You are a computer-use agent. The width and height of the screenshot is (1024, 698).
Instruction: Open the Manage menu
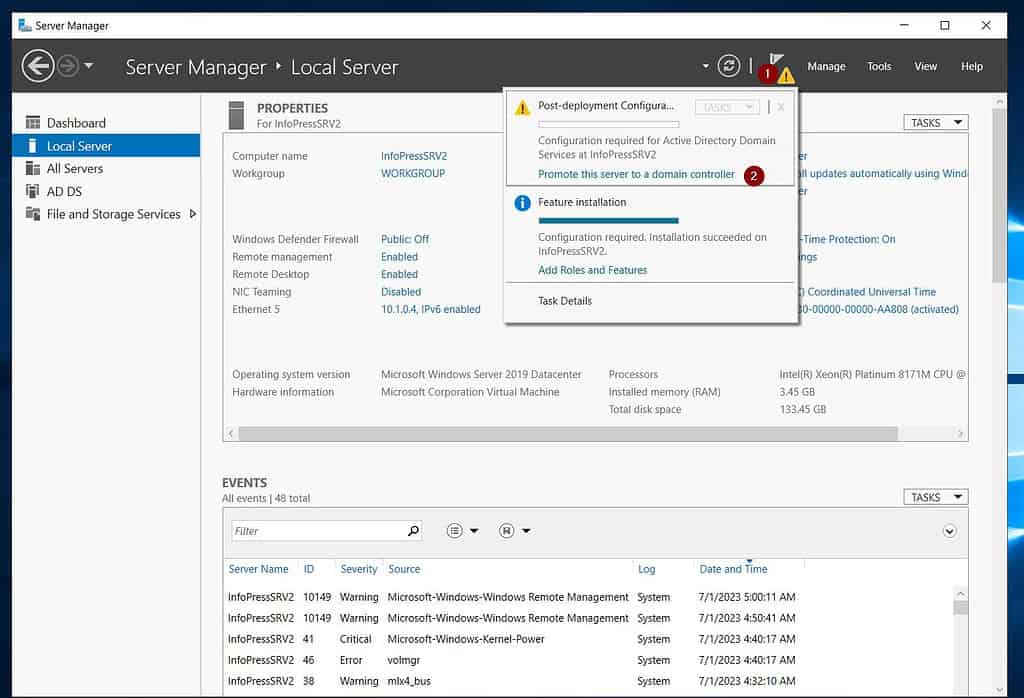pos(826,66)
